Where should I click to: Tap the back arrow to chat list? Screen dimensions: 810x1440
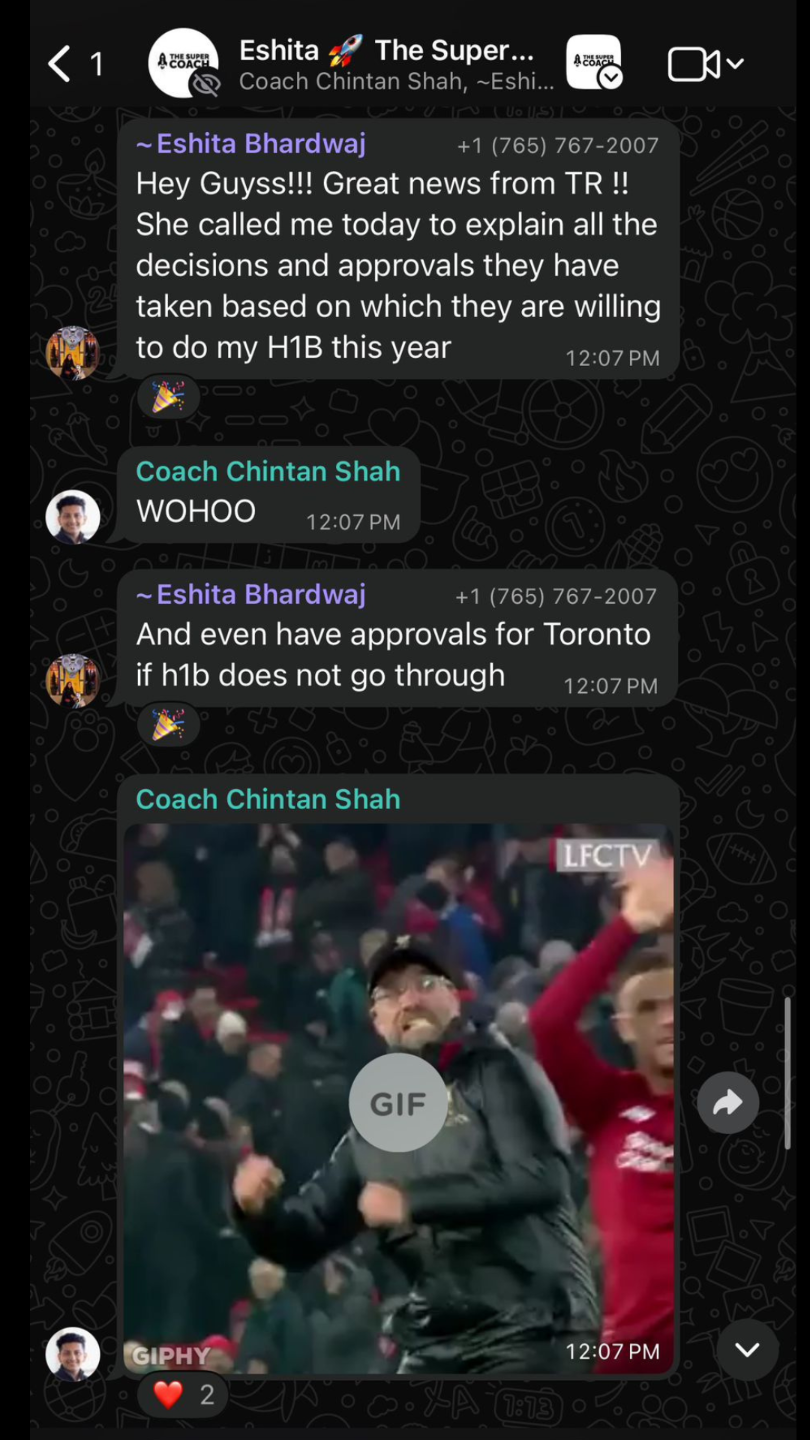tap(60, 64)
